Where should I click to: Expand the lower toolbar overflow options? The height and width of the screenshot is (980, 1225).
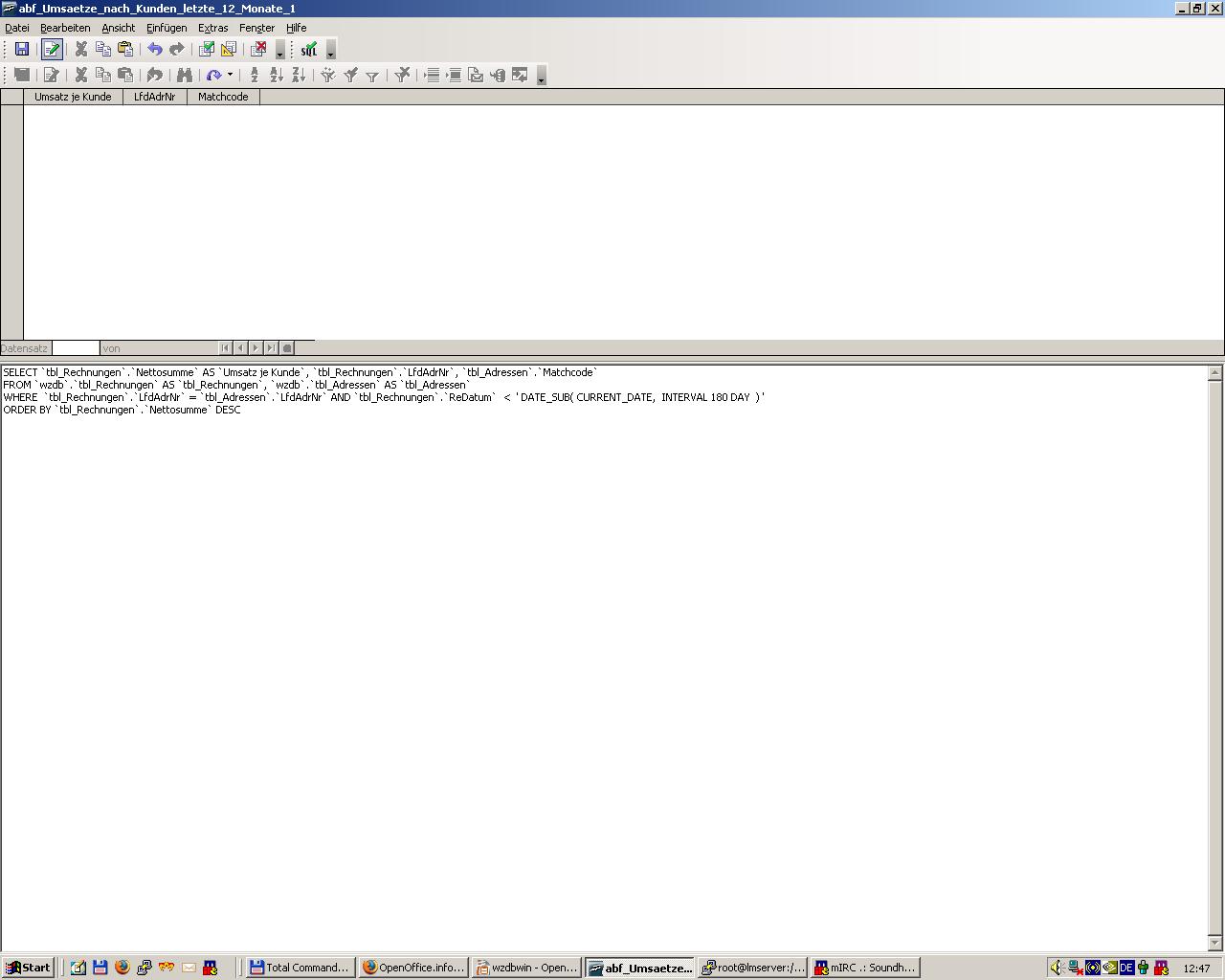coord(542,77)
